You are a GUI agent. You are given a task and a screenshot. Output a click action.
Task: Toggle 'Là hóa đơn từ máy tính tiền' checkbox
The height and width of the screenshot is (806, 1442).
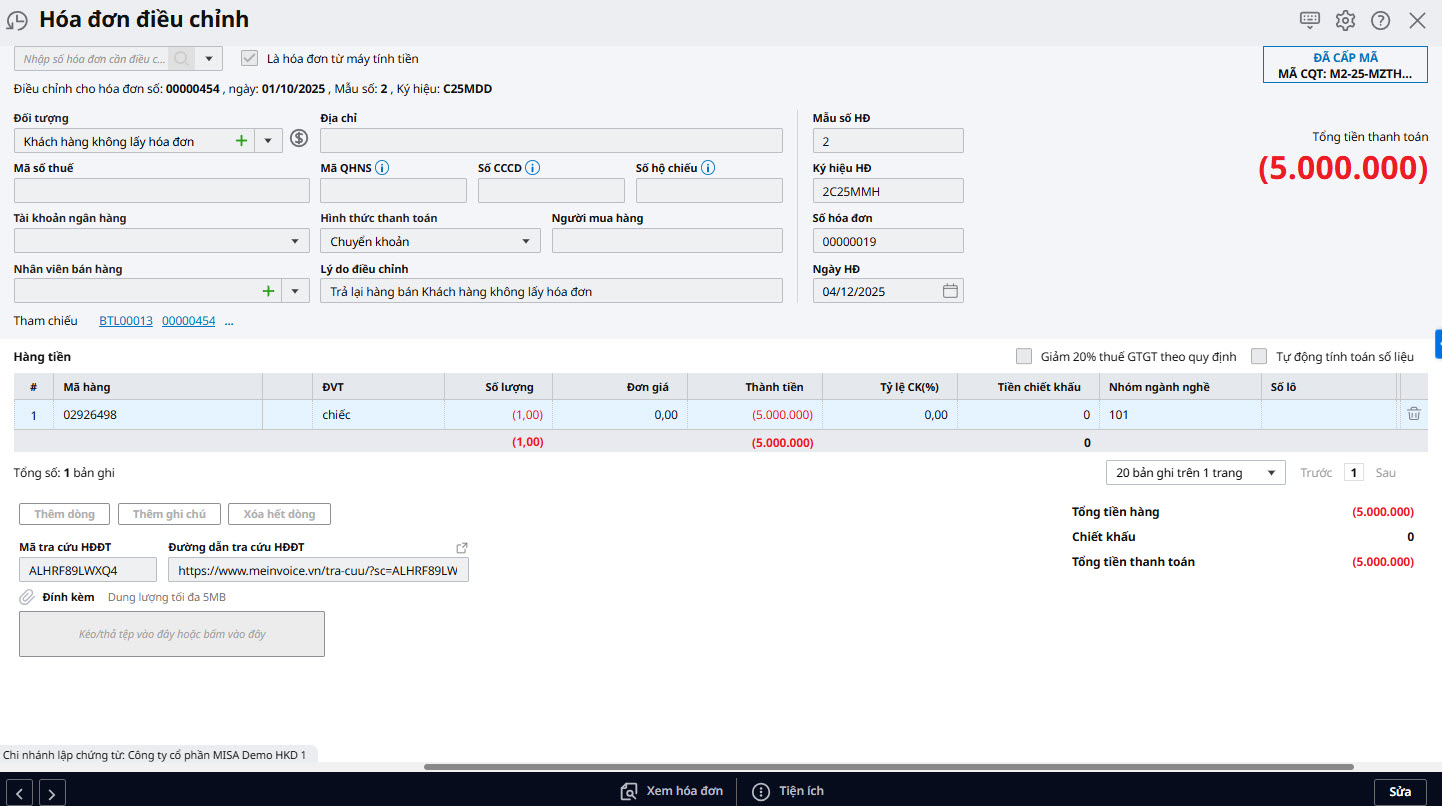point(250,59)
